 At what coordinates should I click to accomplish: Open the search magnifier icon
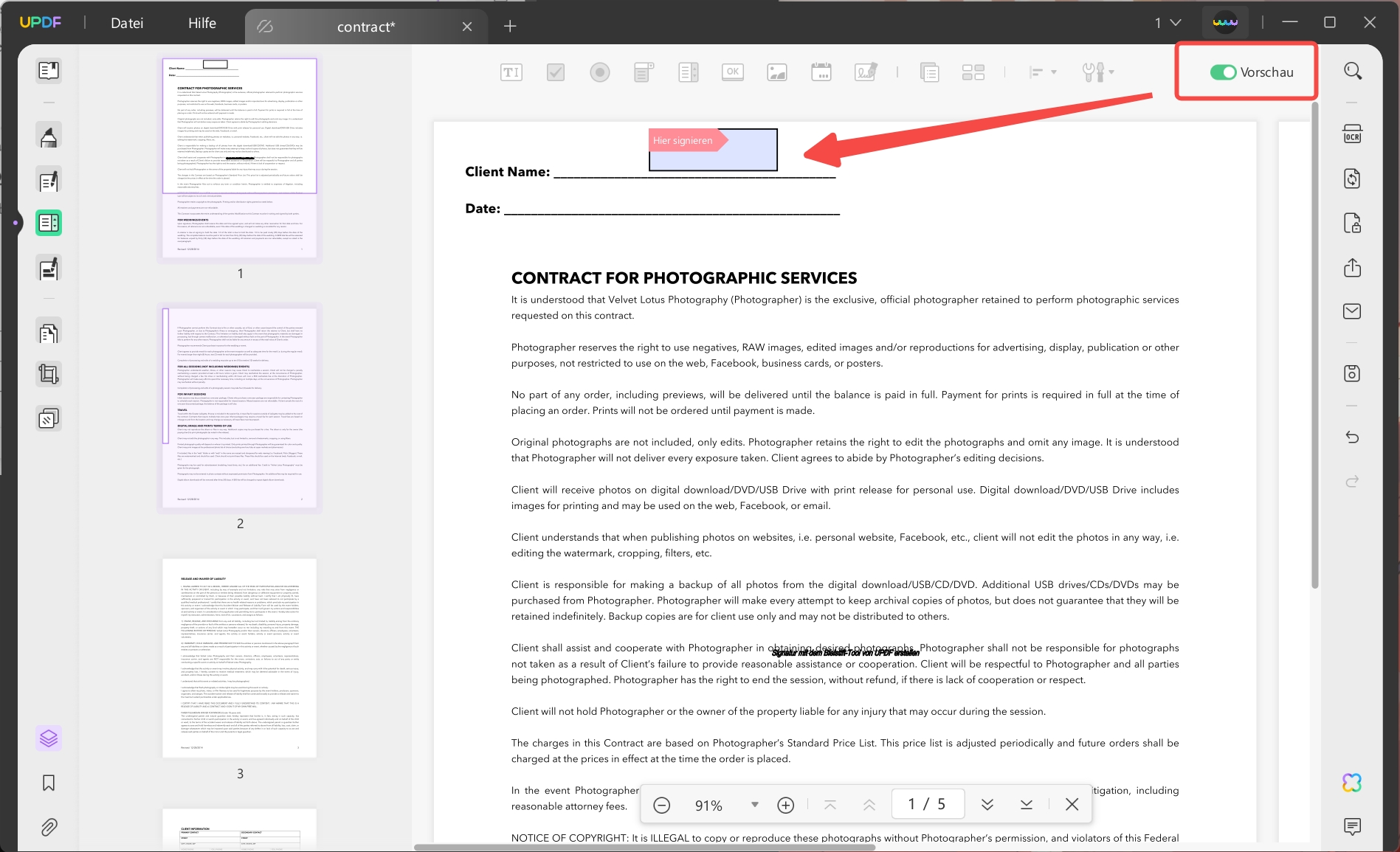click(x=1352, y=71)
